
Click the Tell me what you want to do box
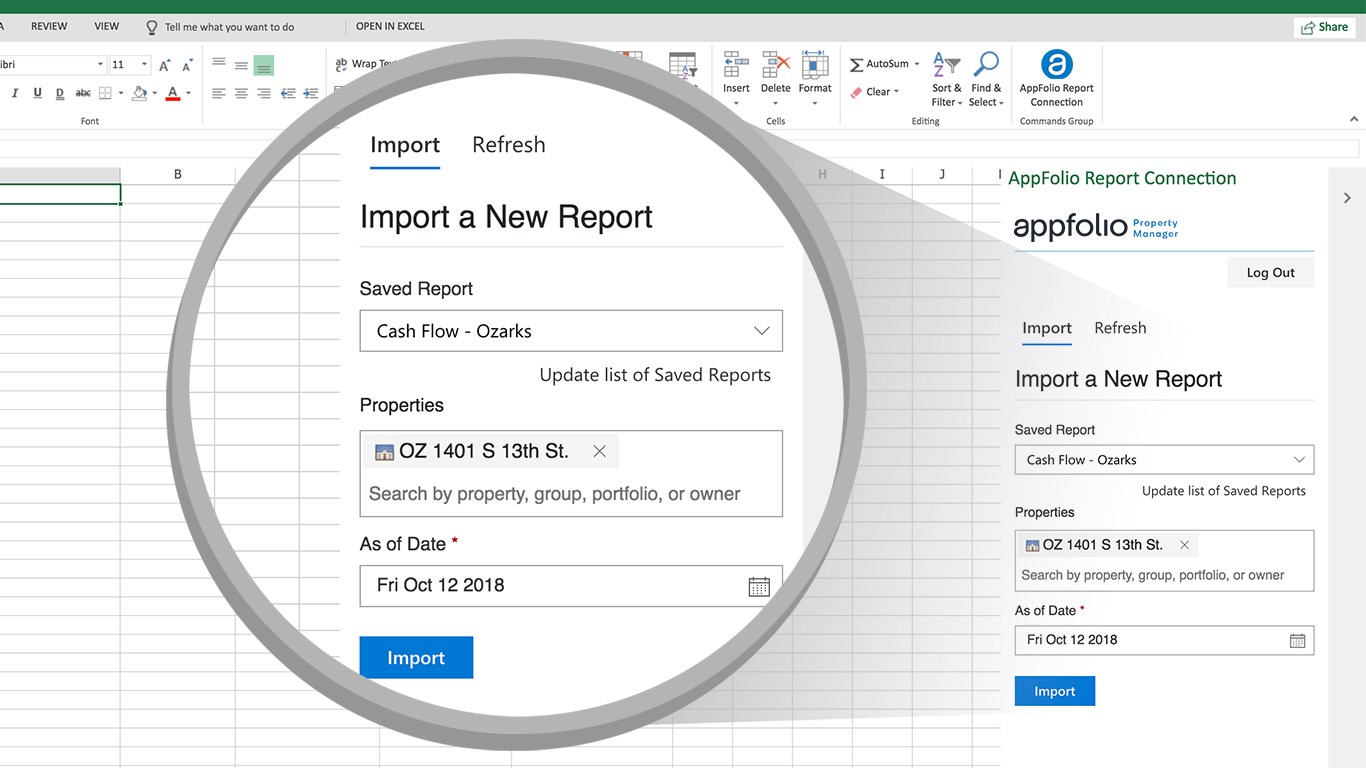(220, 27)
